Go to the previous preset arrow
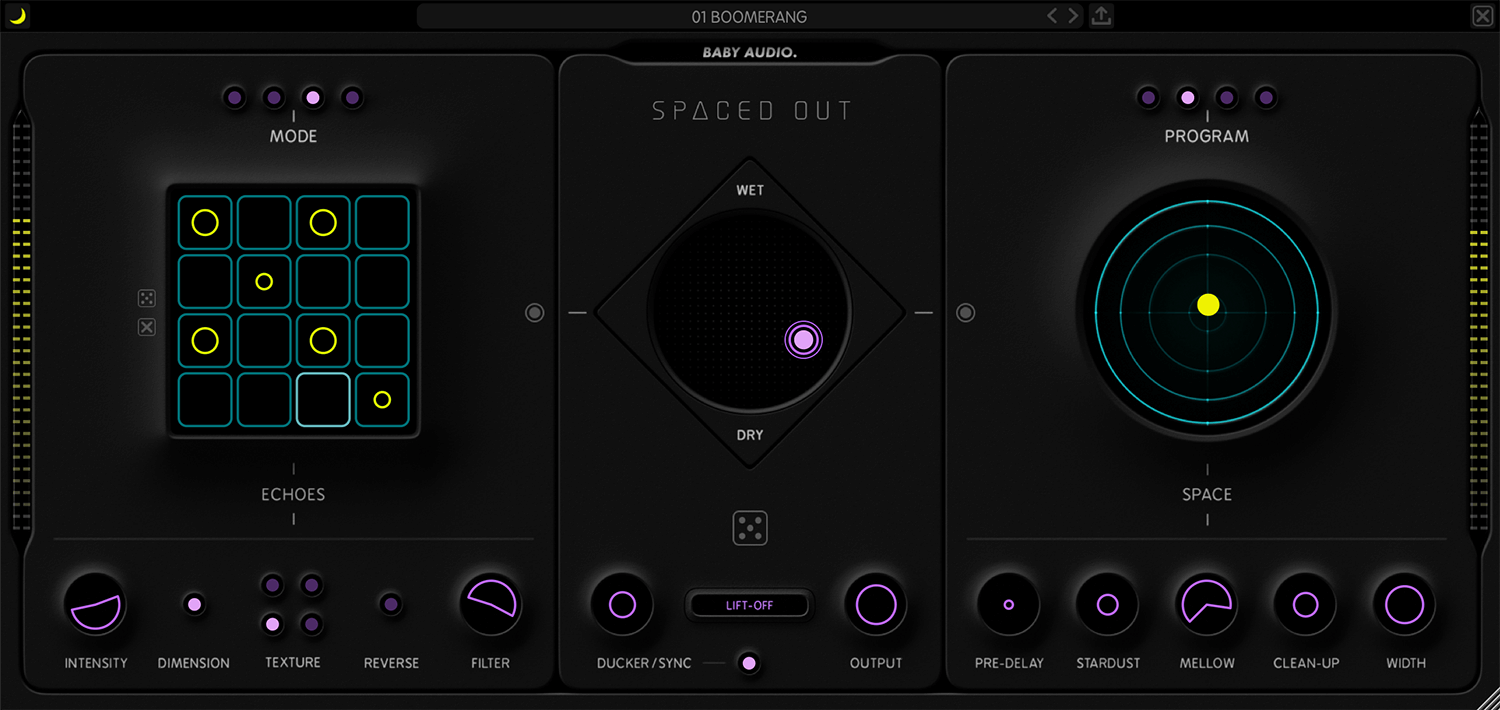Image resolution: width=1500 pixels, height=710 pixels. pos(1052,16)
